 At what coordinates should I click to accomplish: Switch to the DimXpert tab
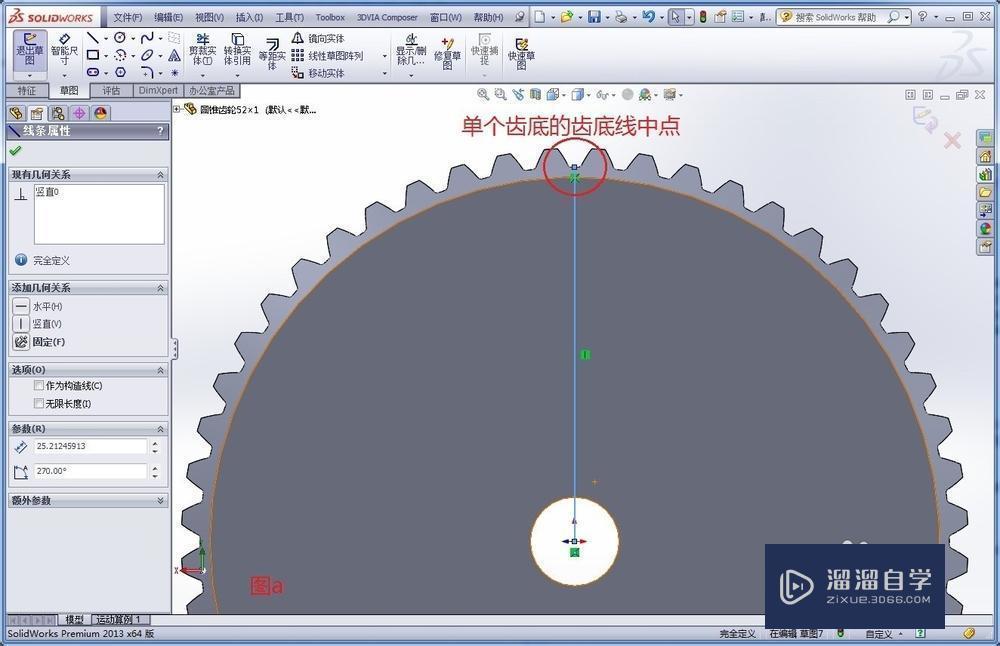coord(158,91)
